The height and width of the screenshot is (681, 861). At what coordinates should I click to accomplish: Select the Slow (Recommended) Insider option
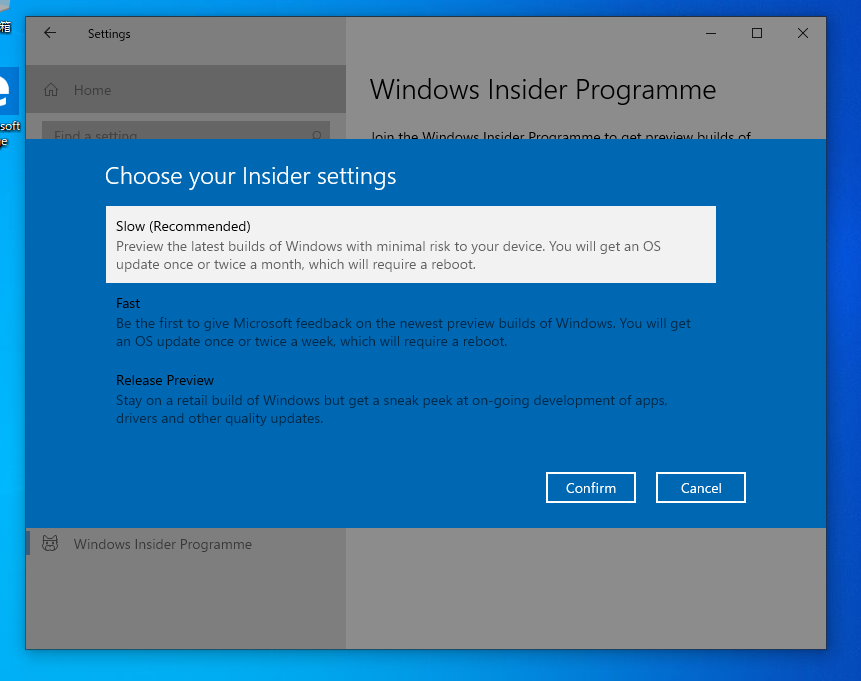tap(411, 244)
